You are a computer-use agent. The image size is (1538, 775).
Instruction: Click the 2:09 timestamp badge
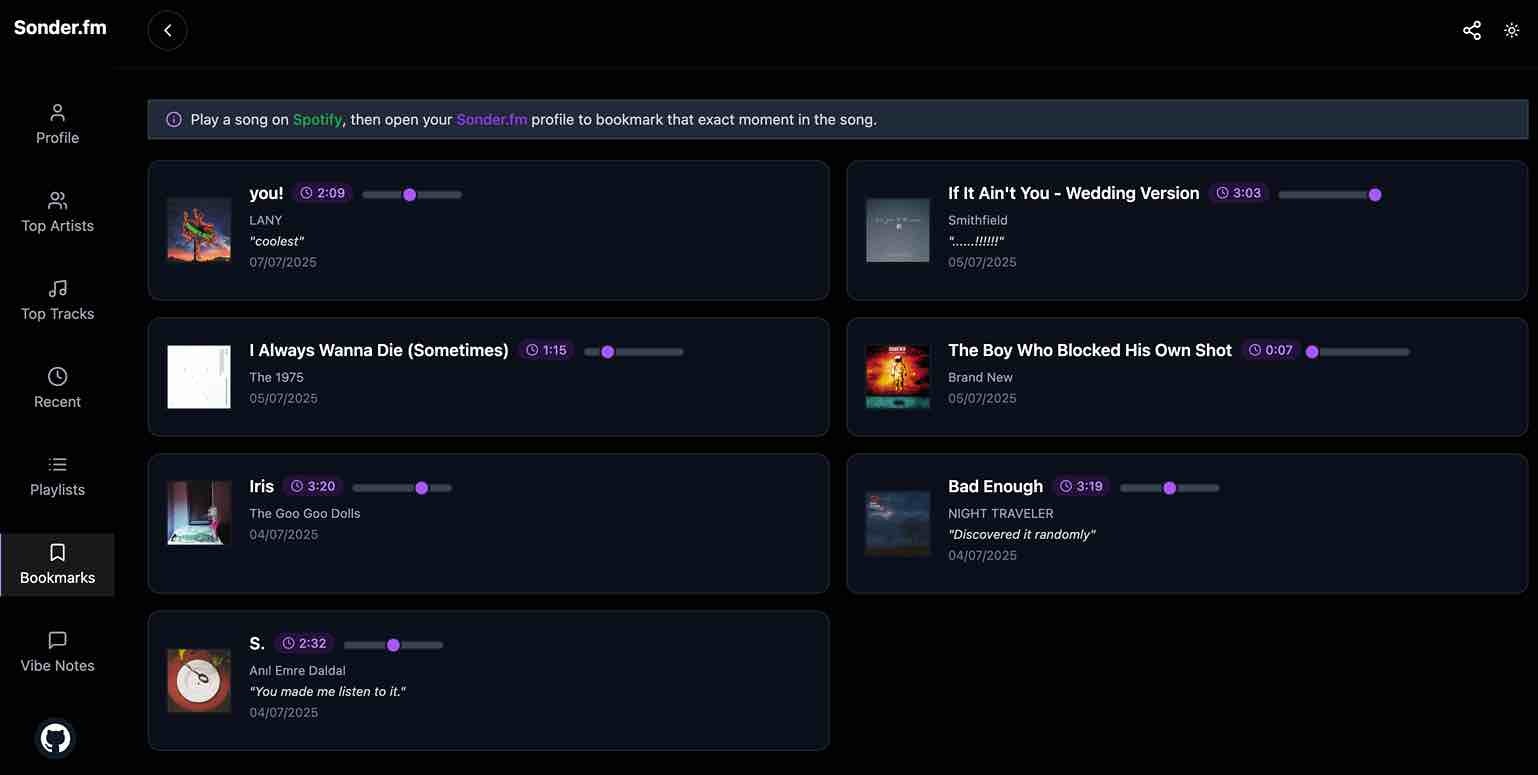[x=322, y=193]
